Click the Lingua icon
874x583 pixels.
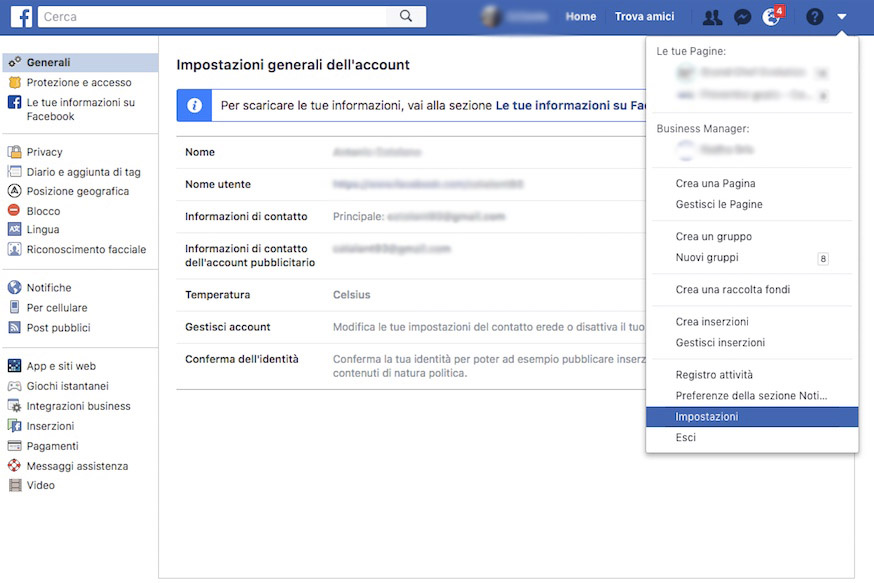pos(15,229)
